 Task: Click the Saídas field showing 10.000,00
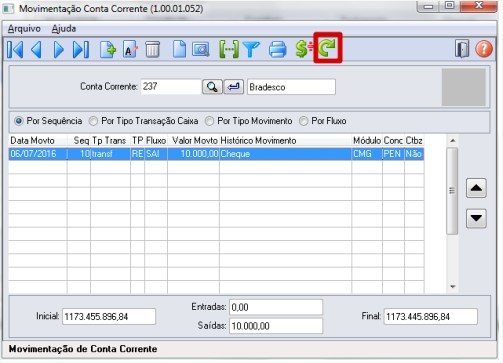tap(276, 326)
